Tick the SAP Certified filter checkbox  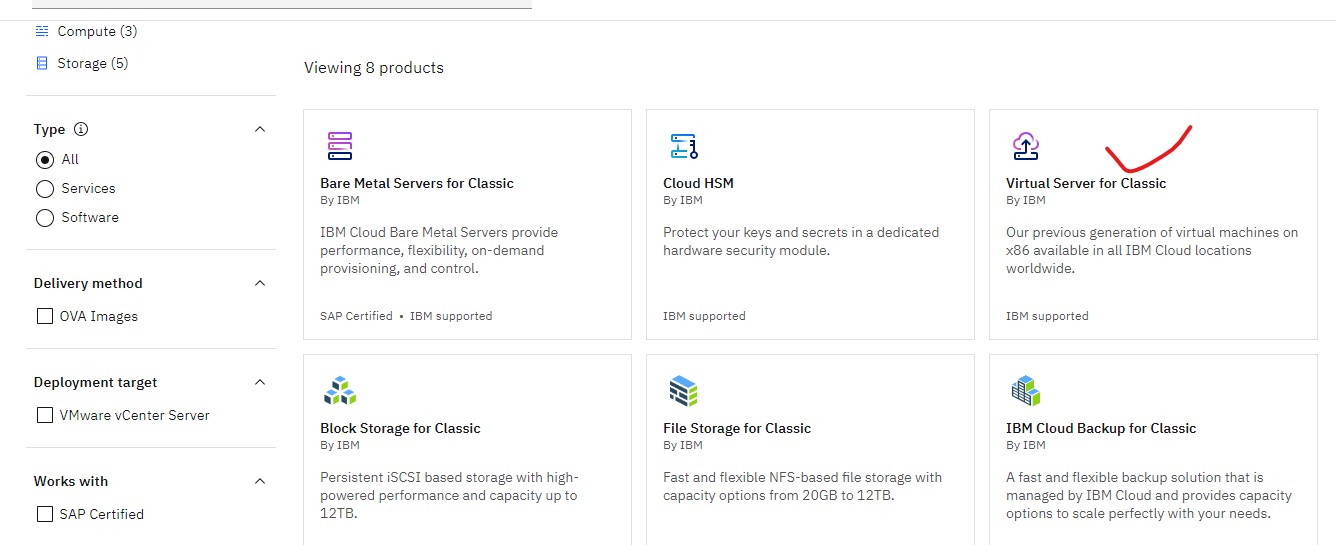point(44,514)
